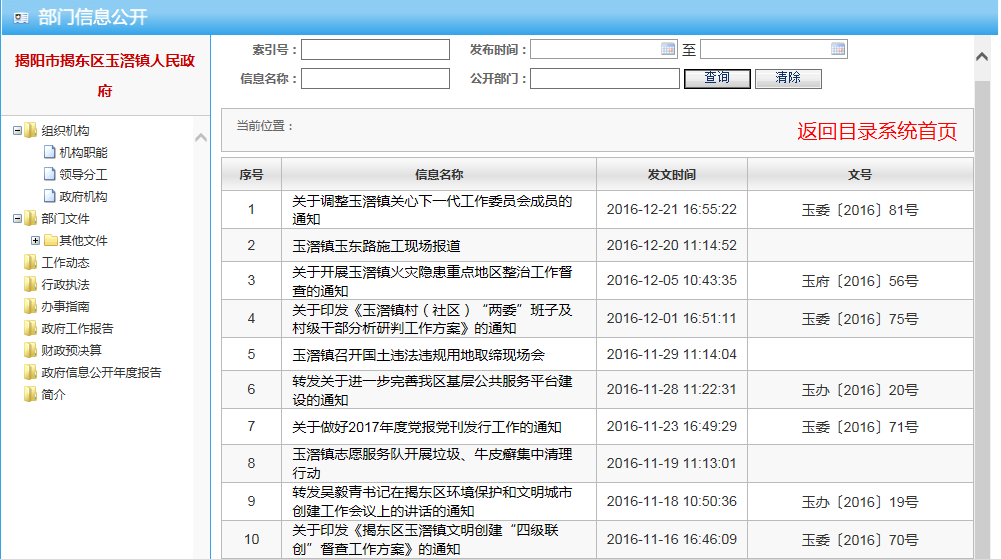Open 揭东区玉滘镇文明创建“四级联创” notice

(425, 540)
